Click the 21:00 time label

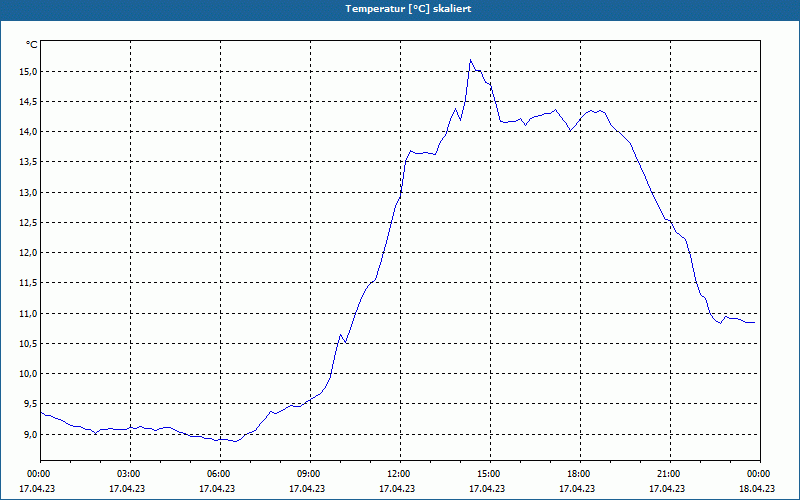pyautogui.click(x=670, y=474)
